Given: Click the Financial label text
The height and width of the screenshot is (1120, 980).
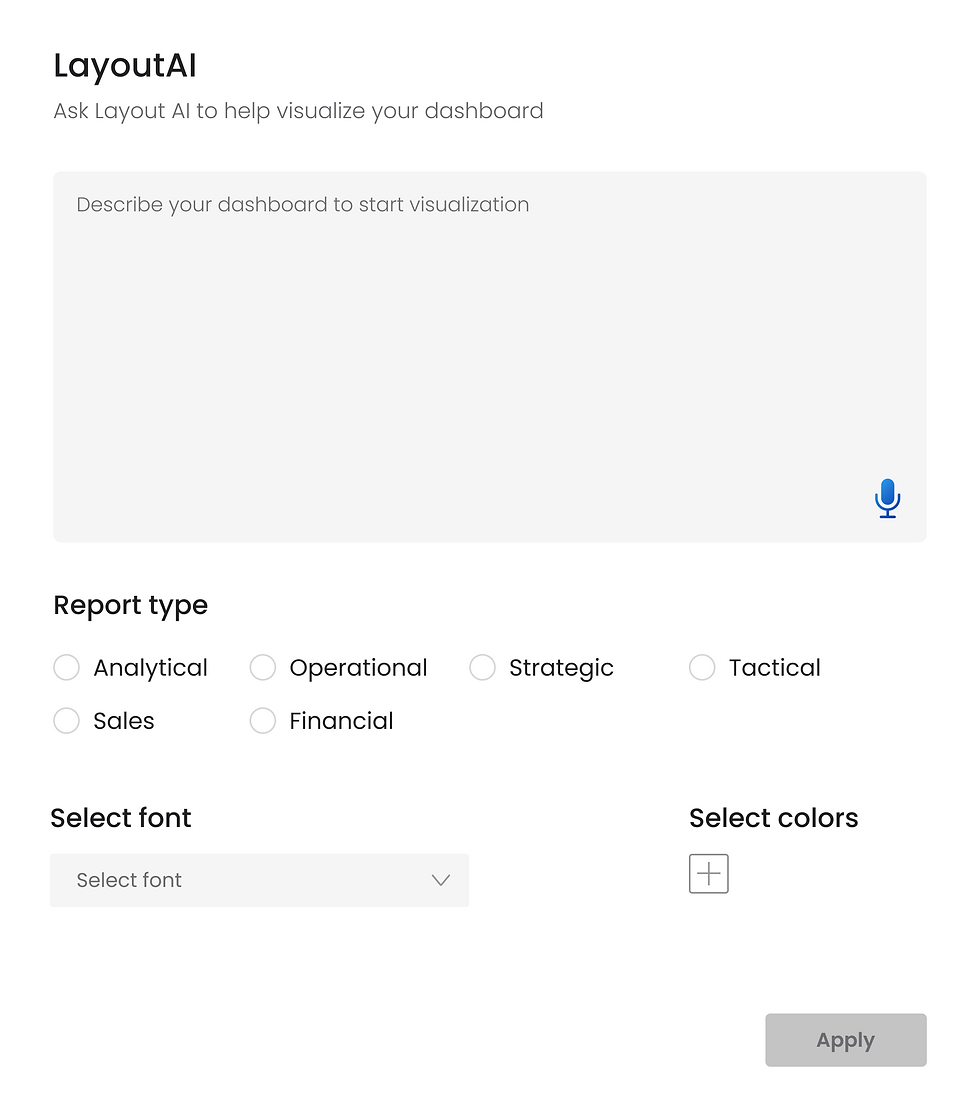Looking at the screenshot, I should point(340,720).
